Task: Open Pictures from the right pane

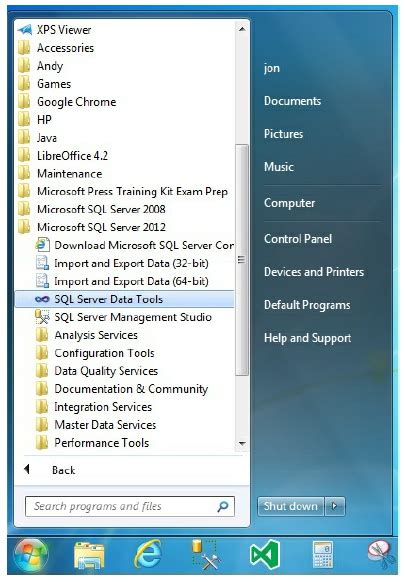Action: click(283, 133)
